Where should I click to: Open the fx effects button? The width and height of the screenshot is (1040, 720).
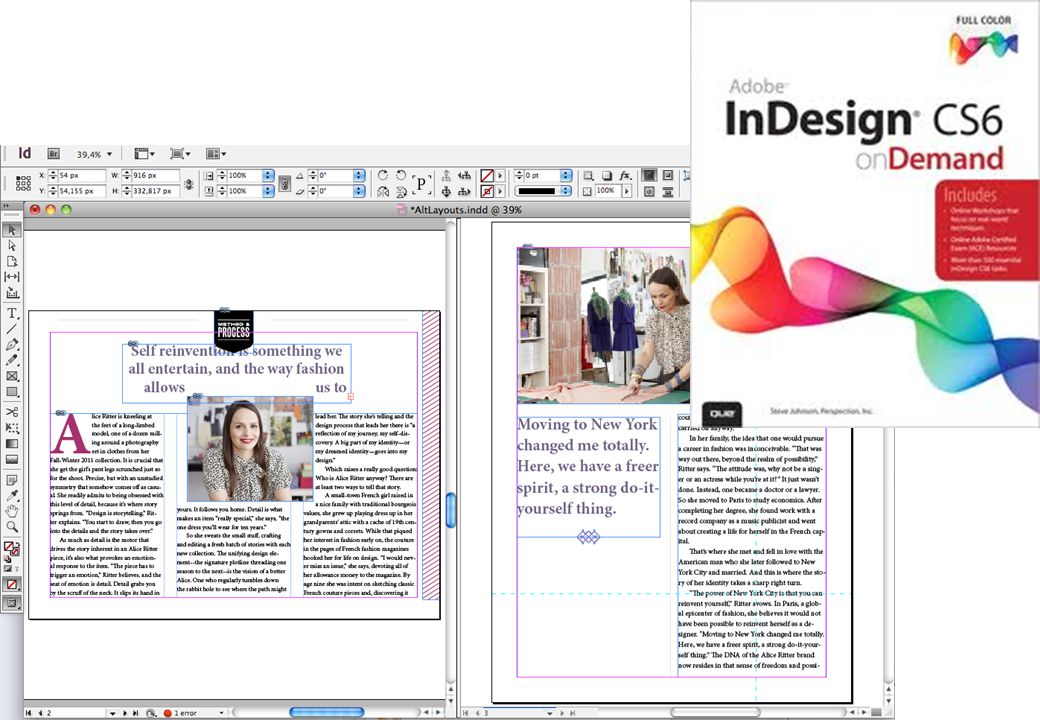click(x=625, y=176)
